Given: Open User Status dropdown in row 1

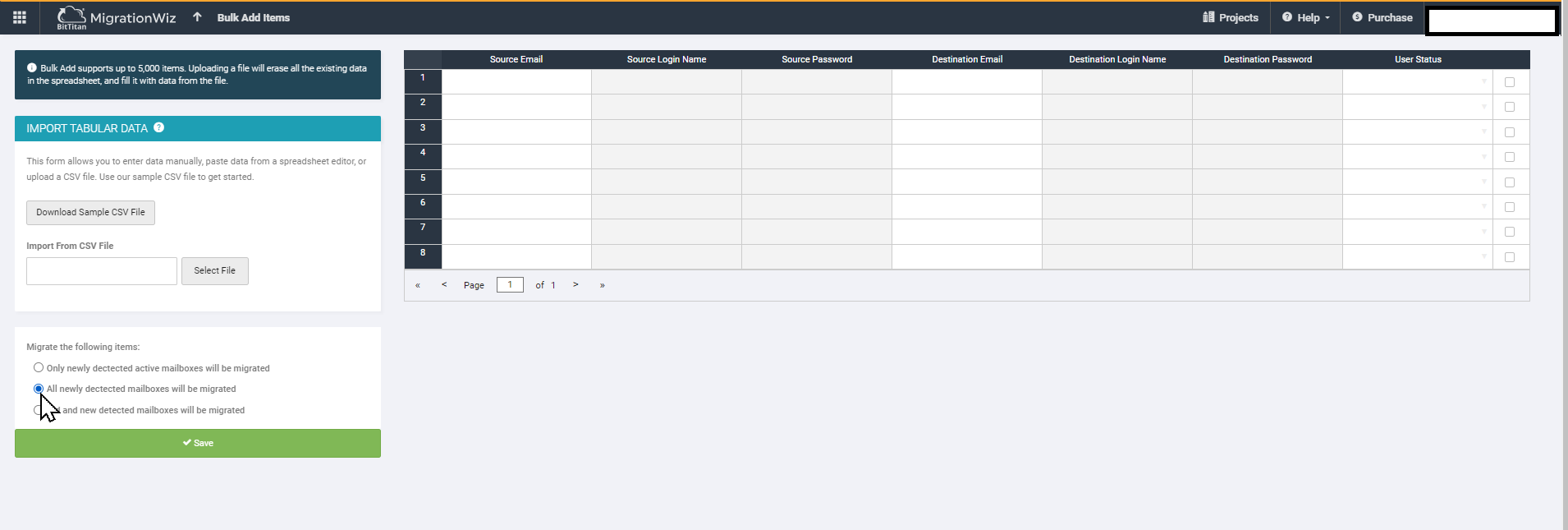Looking at the screenshot, I should [x=1483, y=82].
